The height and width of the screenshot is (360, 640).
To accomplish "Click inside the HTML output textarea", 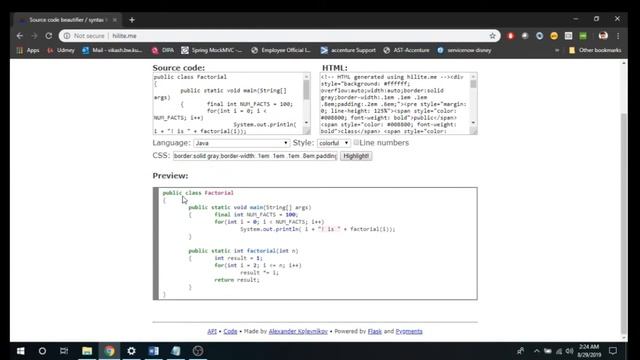I will tap(395, 104).
